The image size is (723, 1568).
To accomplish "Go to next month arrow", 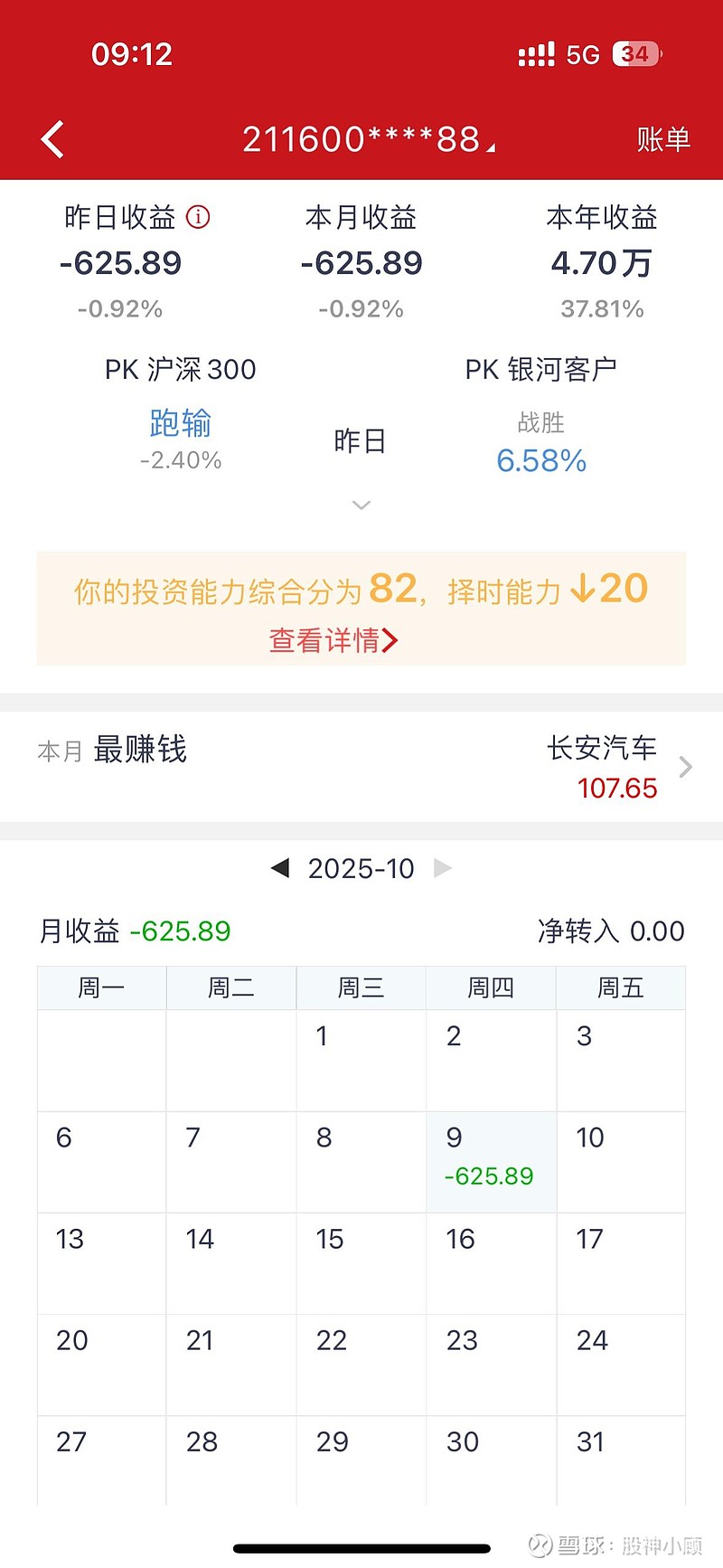I will pyautogui.click(x=443, y=868).
